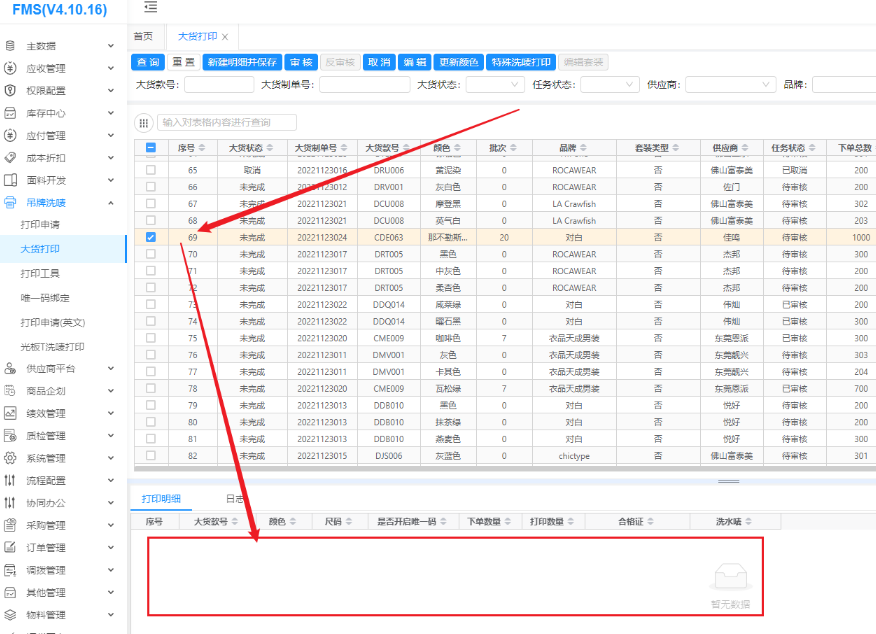Close the 大货打印 tab with its X icon
The image size is (876, 634).
click(x=225, y=37)
